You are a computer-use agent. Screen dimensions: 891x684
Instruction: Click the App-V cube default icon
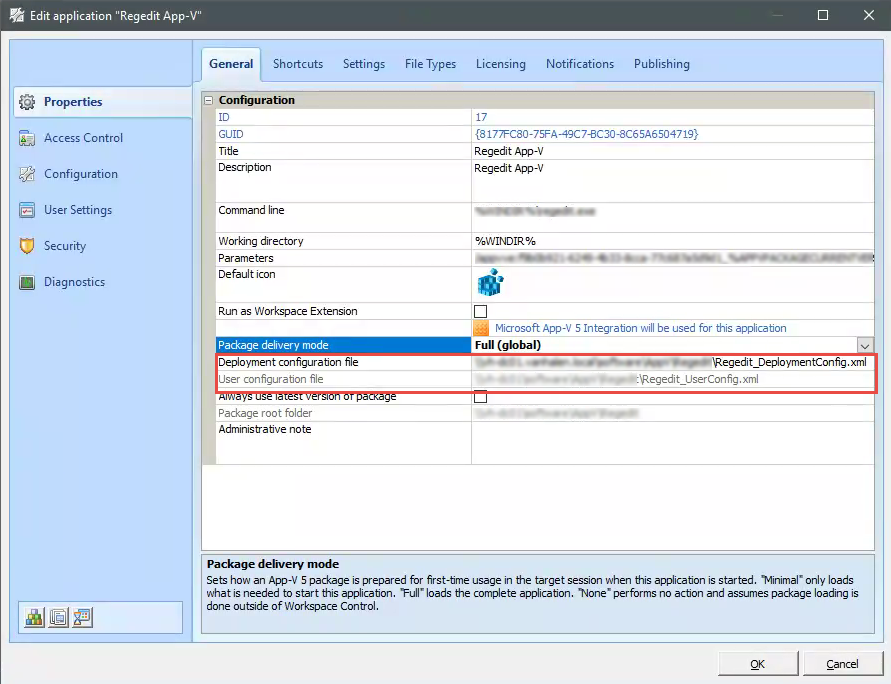coord(490,283)
